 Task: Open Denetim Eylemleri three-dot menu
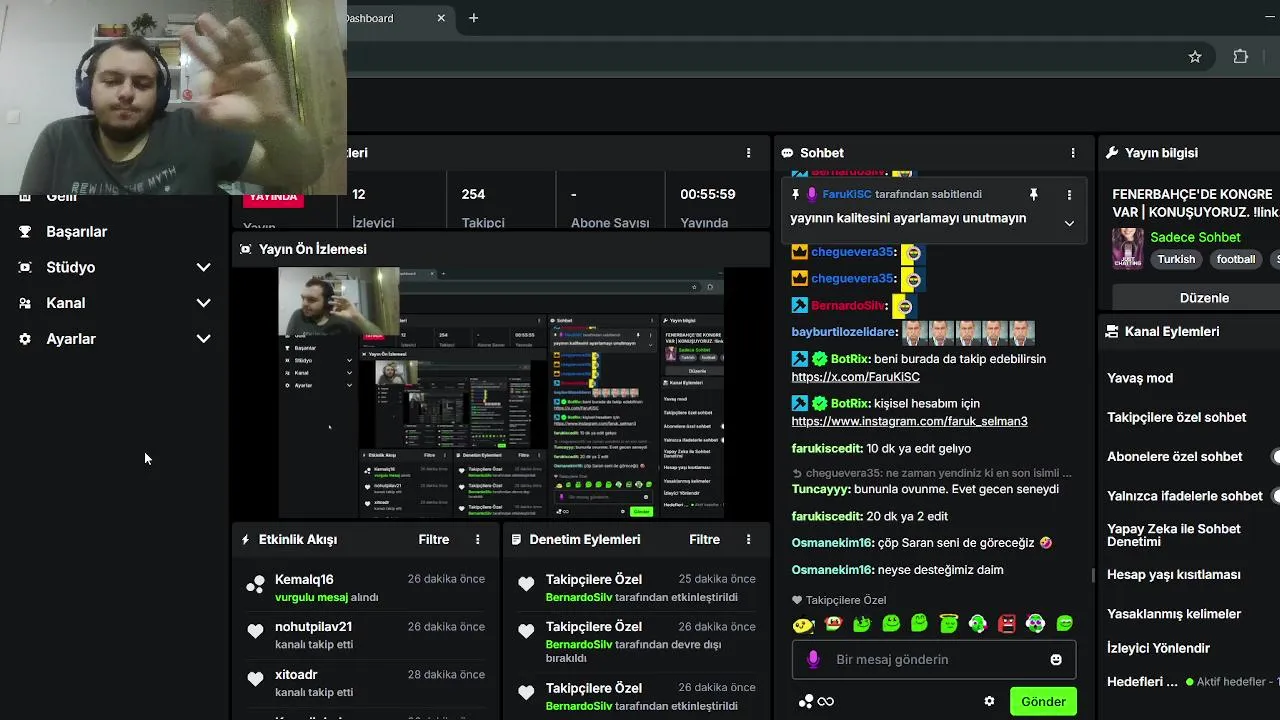748,539
